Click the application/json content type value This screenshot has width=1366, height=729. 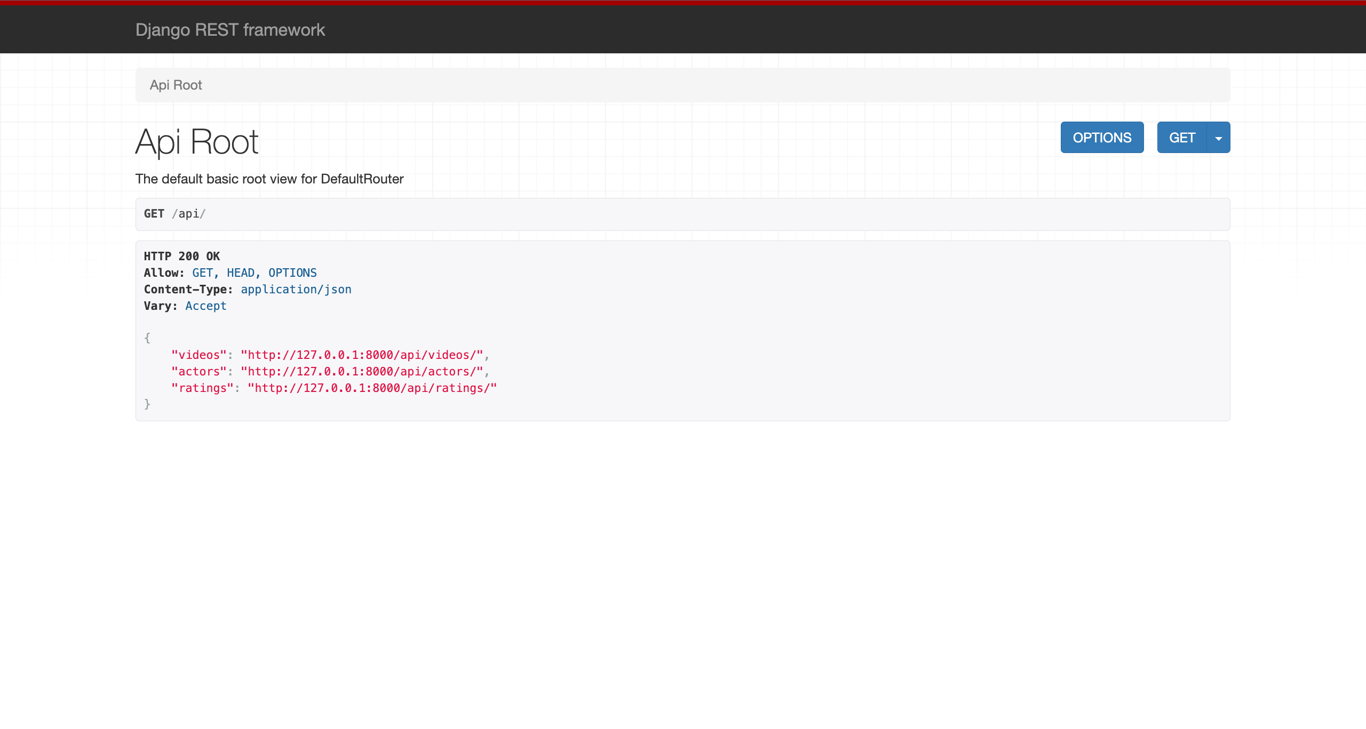[296, 289]
